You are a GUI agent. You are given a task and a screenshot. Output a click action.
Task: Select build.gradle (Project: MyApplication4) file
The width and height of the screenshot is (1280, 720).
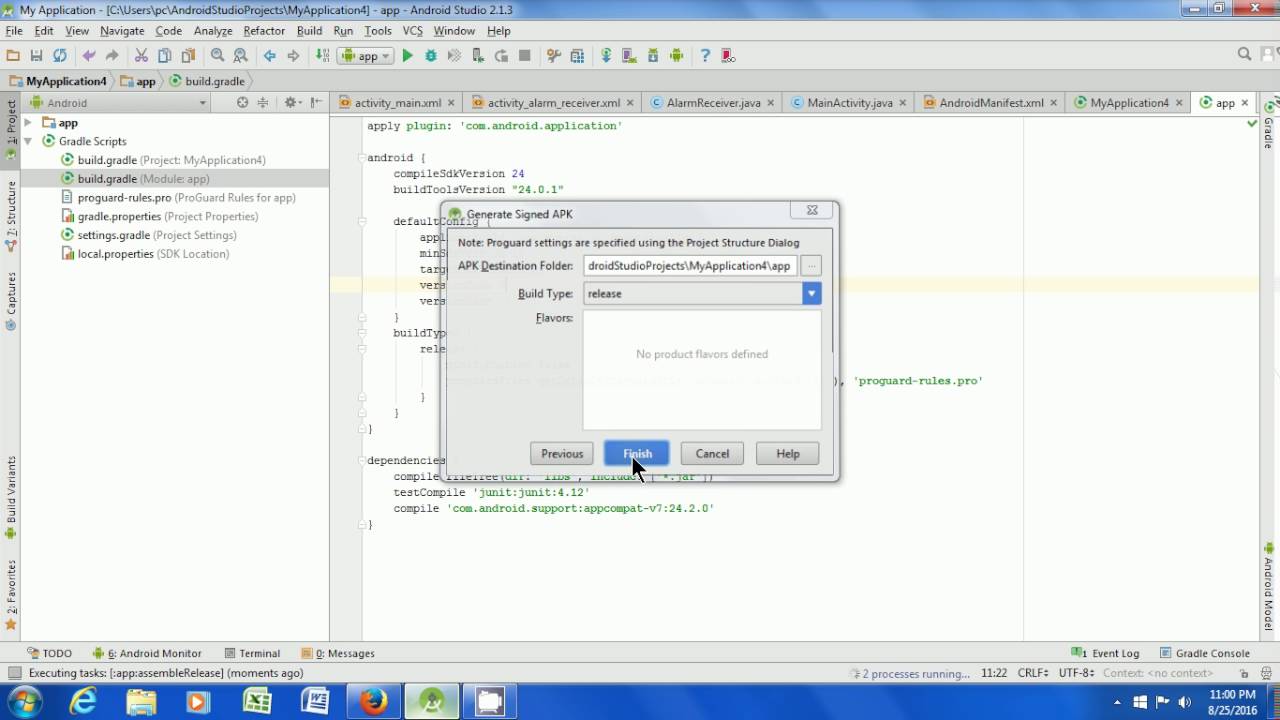click(171, 160)
